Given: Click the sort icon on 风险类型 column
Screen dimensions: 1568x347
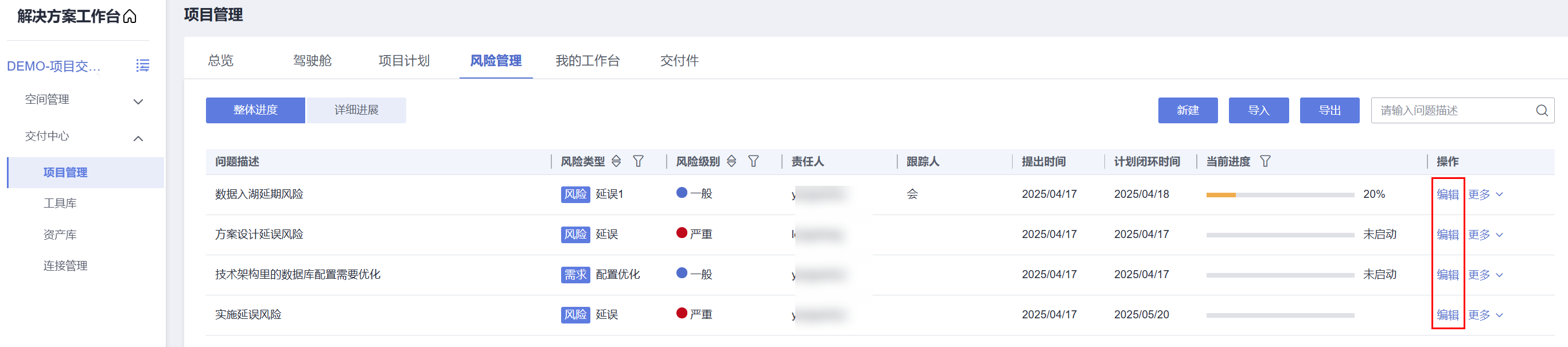Looking at the screenshot, I should click(616, 161).
